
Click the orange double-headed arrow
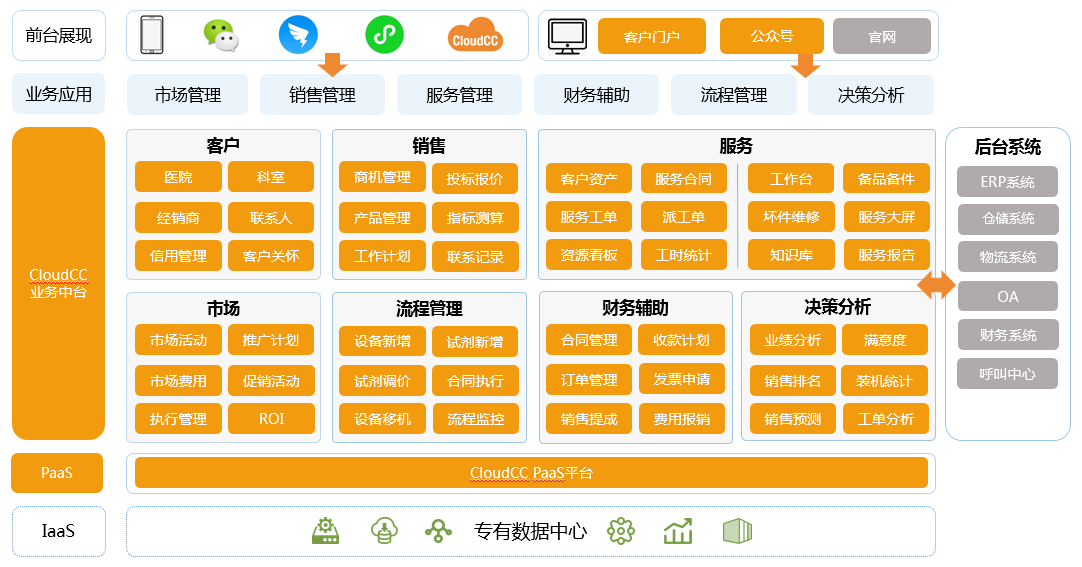point(937,285)
